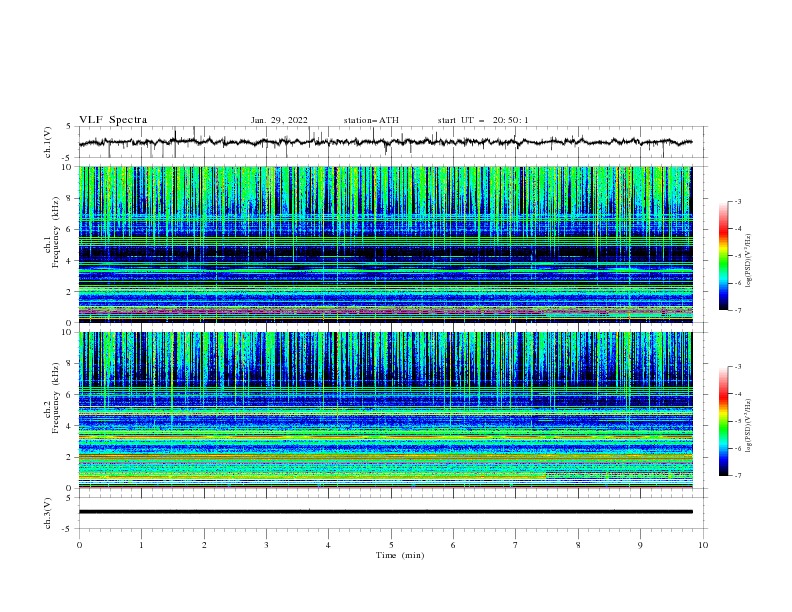Click time axis tick label "3"
792x612 pixels.
pos(266,545)
